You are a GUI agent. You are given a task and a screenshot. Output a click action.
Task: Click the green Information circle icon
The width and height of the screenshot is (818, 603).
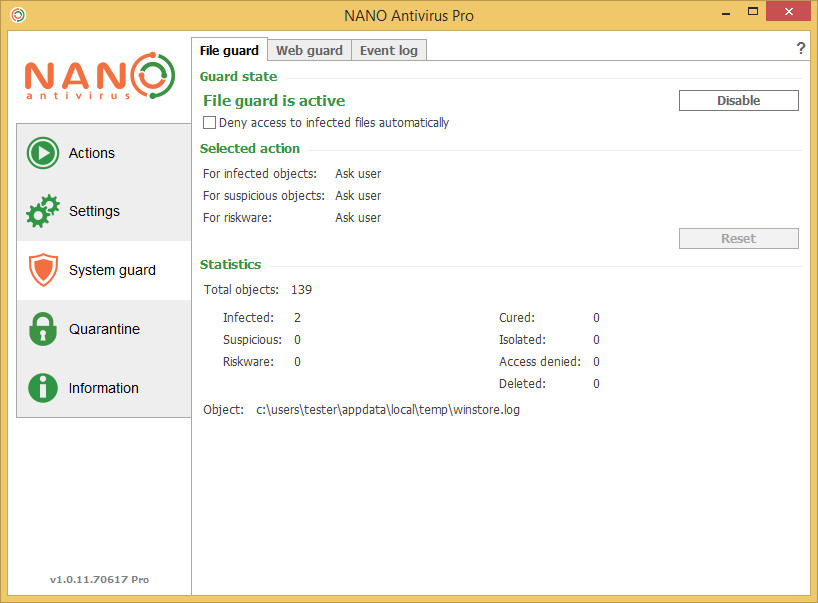pos(43,388)
